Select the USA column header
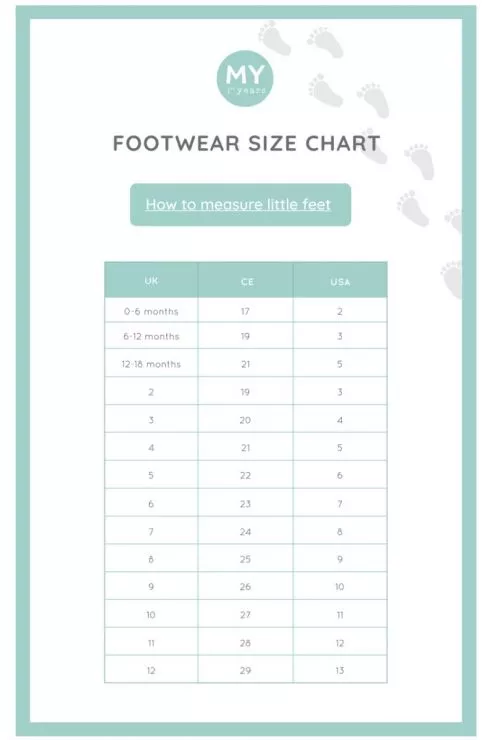This screenshot has height=740, width=493. tap(340, 282)
